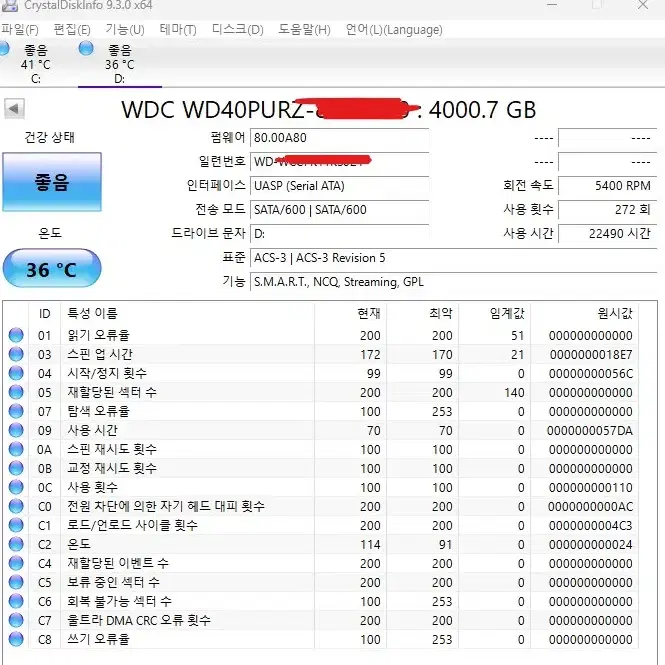Click the 현재 column header
Screen dimensions: 665x665
(x=351, y=314)
